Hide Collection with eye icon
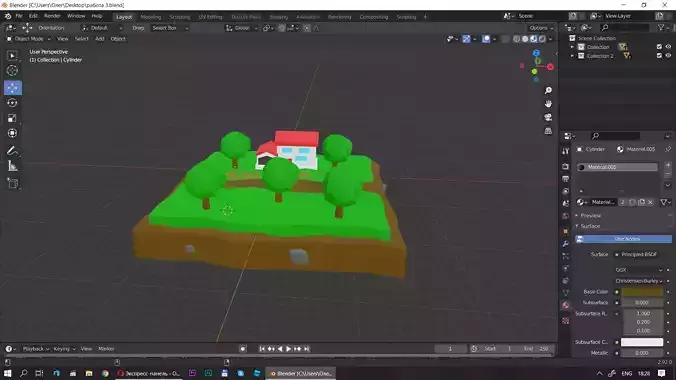Screen dimensions: 676x380 pos(668,47)
